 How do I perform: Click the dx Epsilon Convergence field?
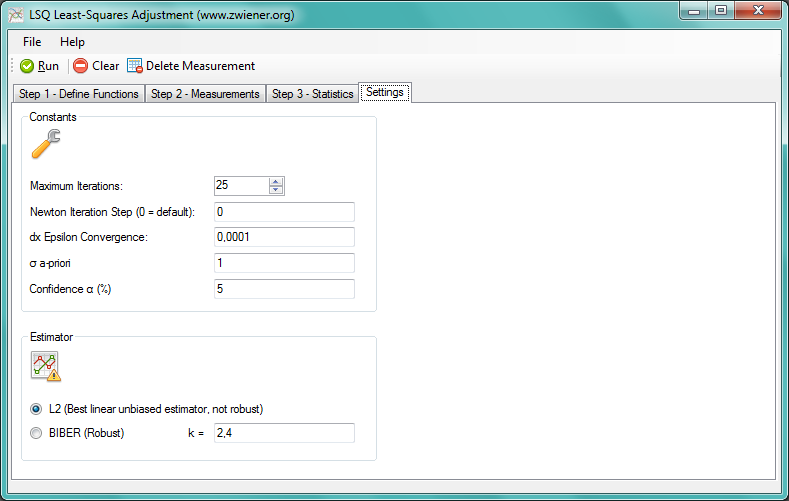(284, 237)
